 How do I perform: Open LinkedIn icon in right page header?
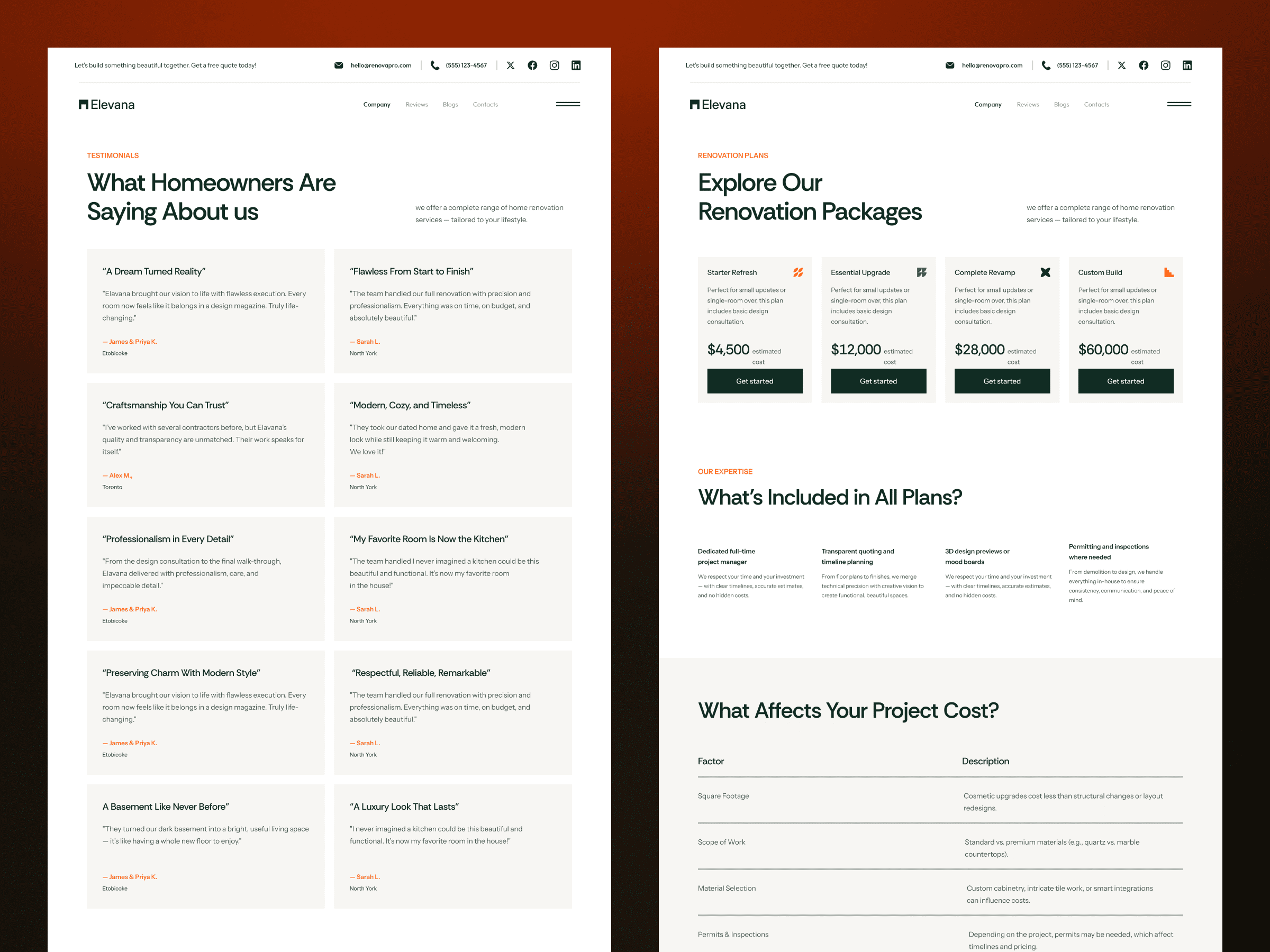1187,66
